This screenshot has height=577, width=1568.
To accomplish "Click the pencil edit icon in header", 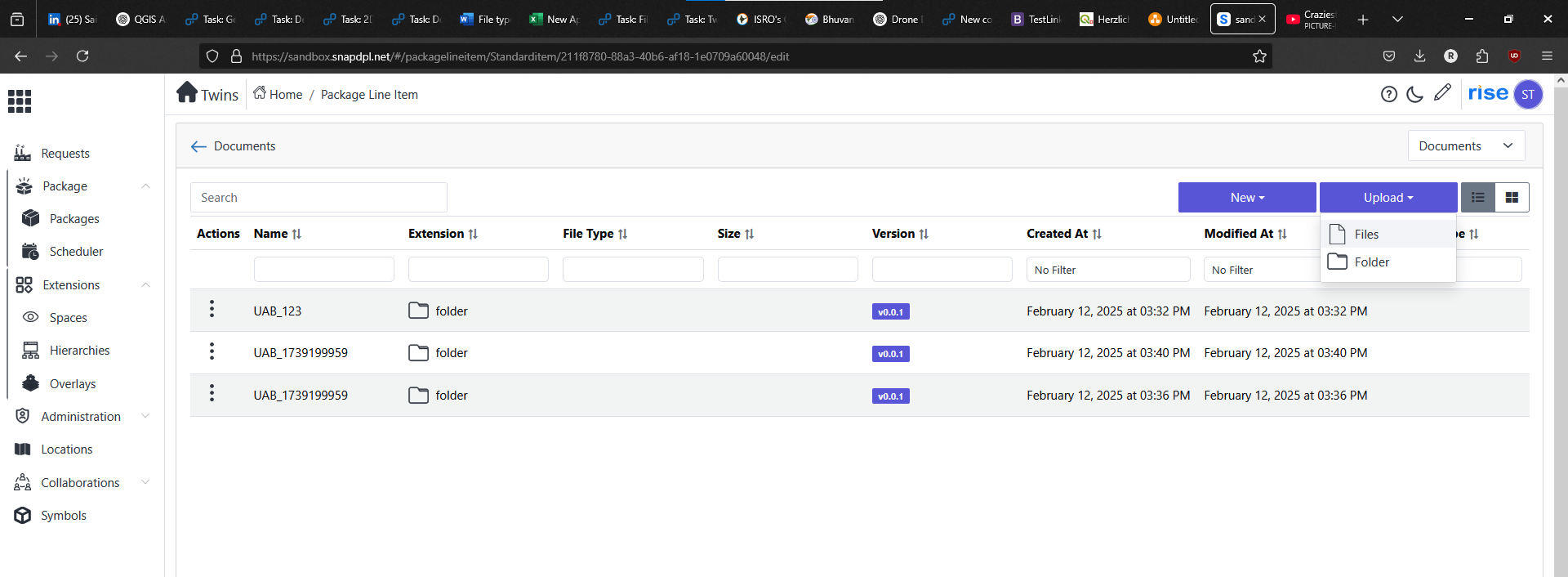I will point(1442,92).
